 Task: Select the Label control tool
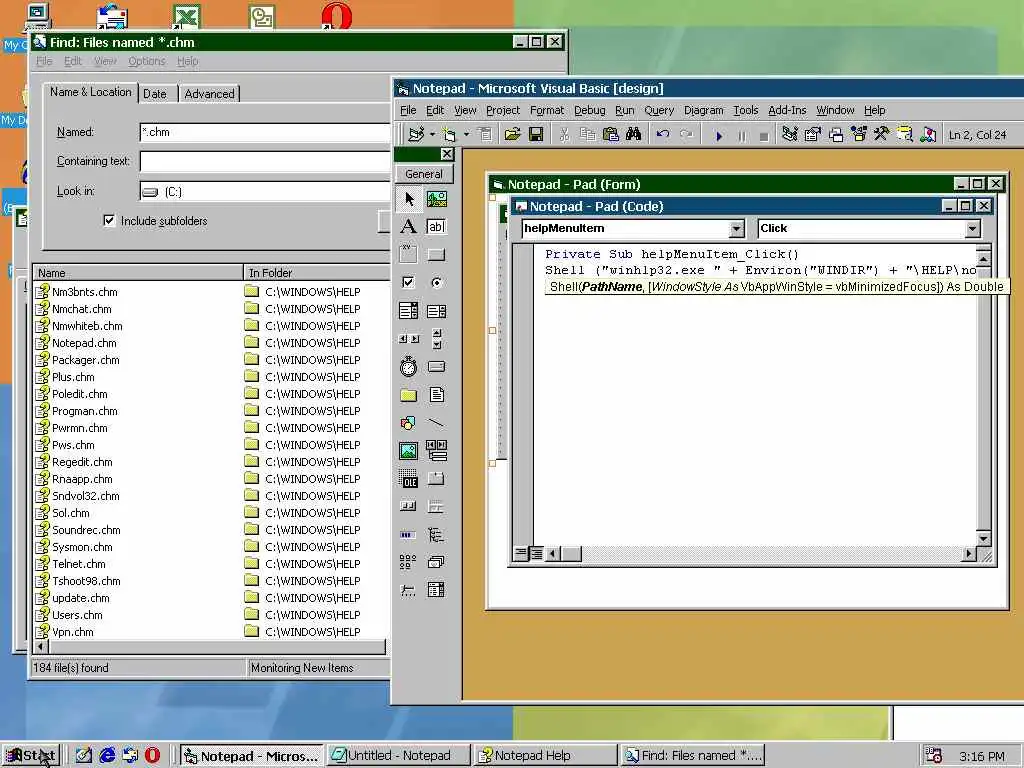pyautogui.click(x=409, y=227)
